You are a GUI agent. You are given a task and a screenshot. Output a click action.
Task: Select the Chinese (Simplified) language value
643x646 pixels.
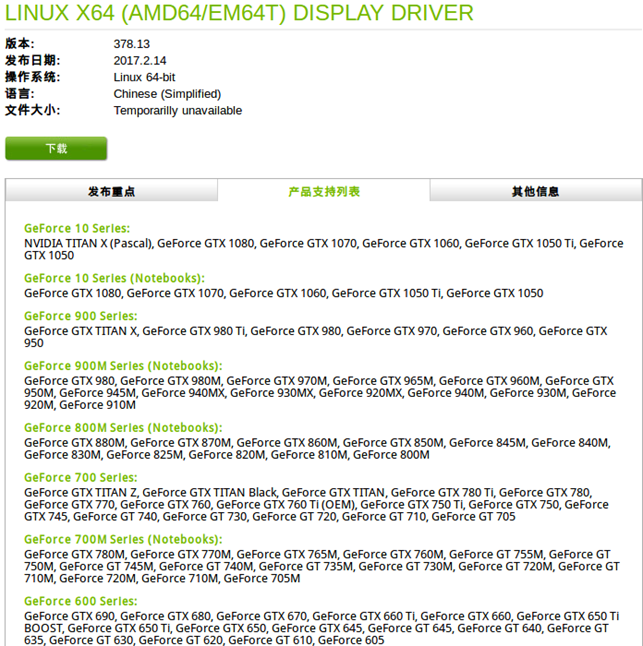point(167,94)
